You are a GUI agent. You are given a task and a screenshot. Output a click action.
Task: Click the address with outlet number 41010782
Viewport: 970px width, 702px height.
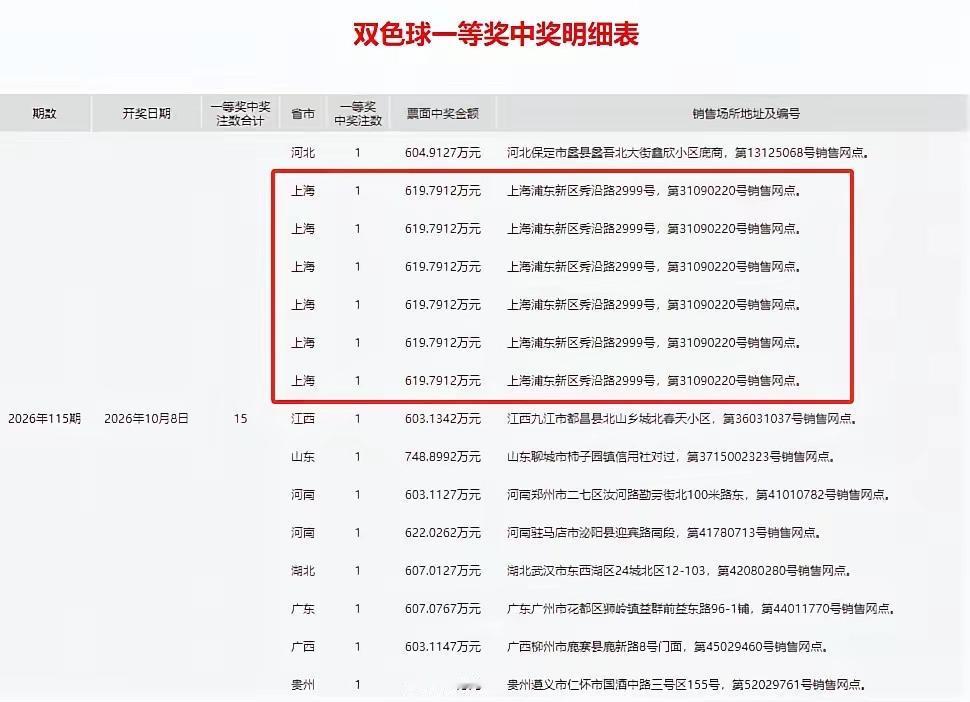pos(698,495)
